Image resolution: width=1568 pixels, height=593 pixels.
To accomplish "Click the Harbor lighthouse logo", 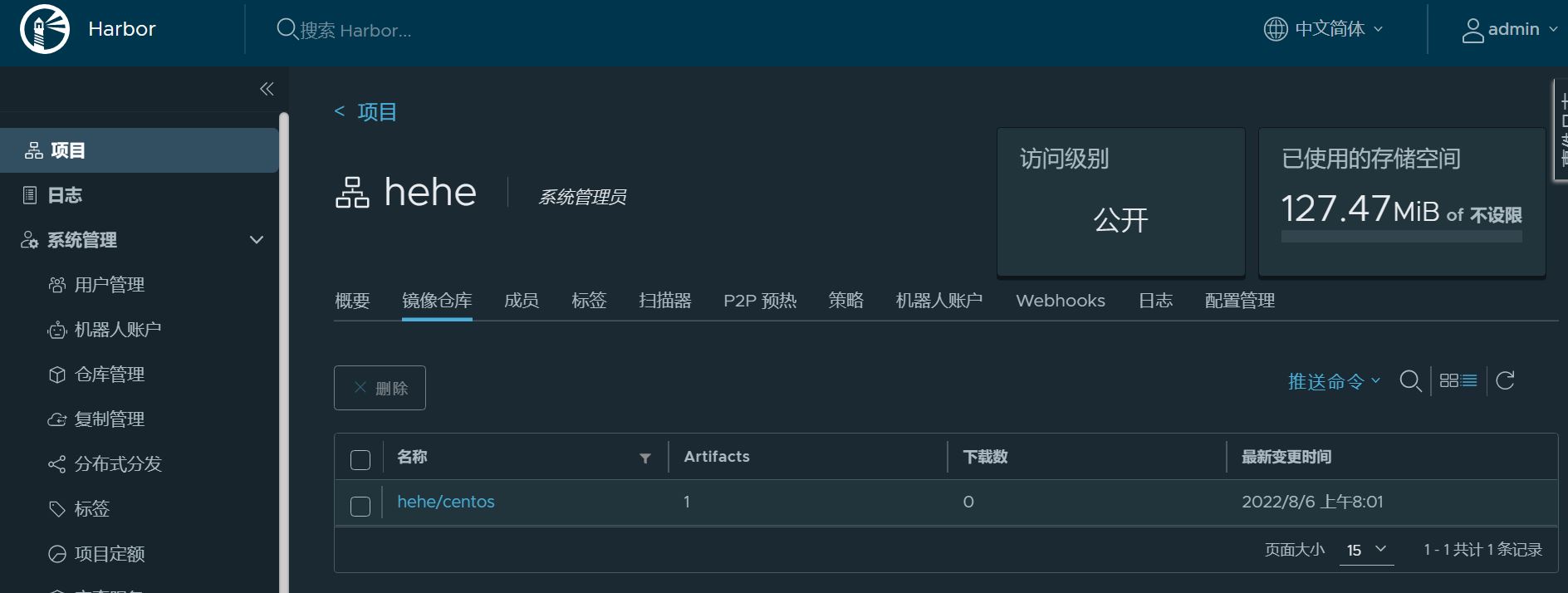I will [45, 29].
